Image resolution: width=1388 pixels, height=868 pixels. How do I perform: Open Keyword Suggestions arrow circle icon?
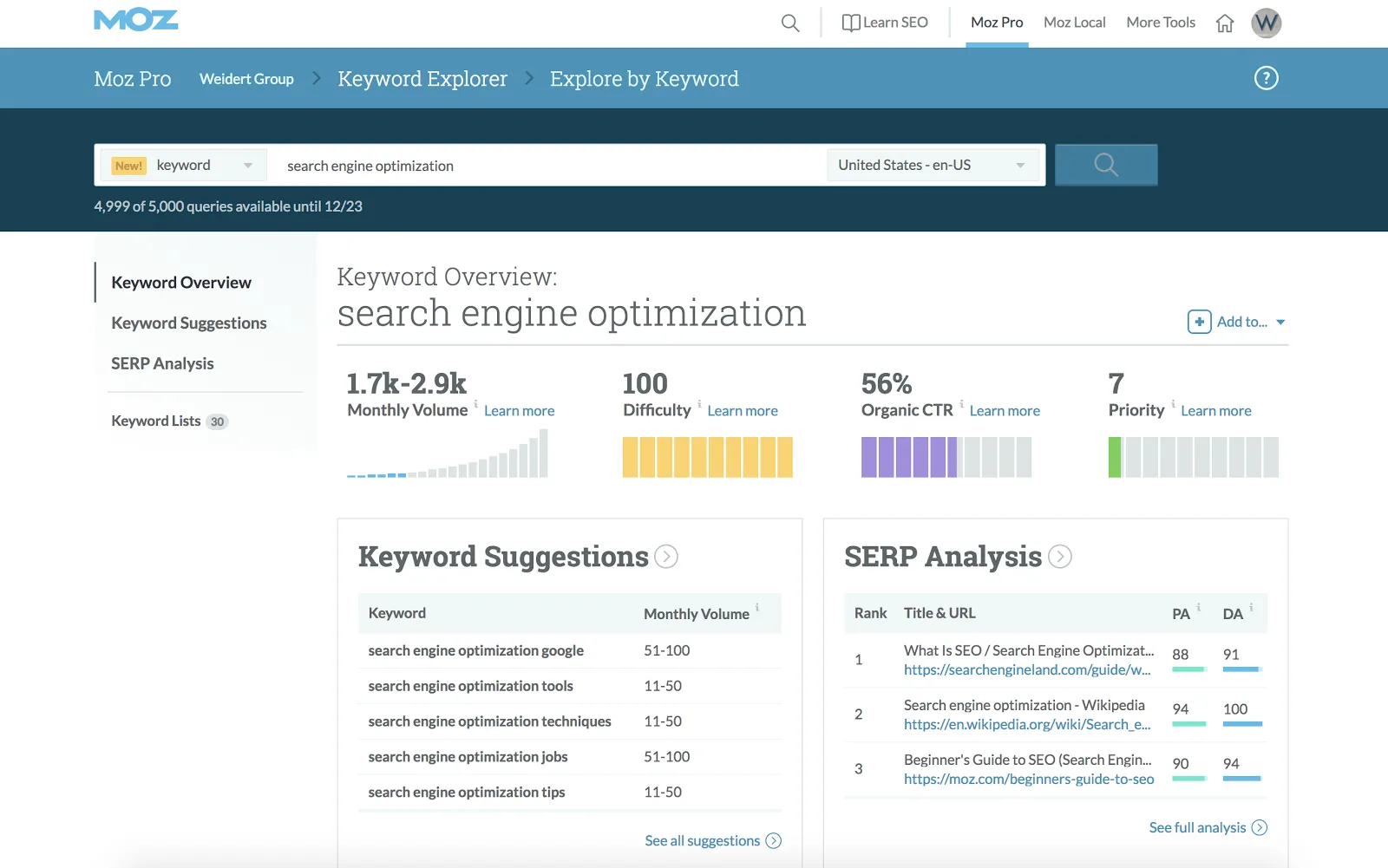click(x=666, y=557)
